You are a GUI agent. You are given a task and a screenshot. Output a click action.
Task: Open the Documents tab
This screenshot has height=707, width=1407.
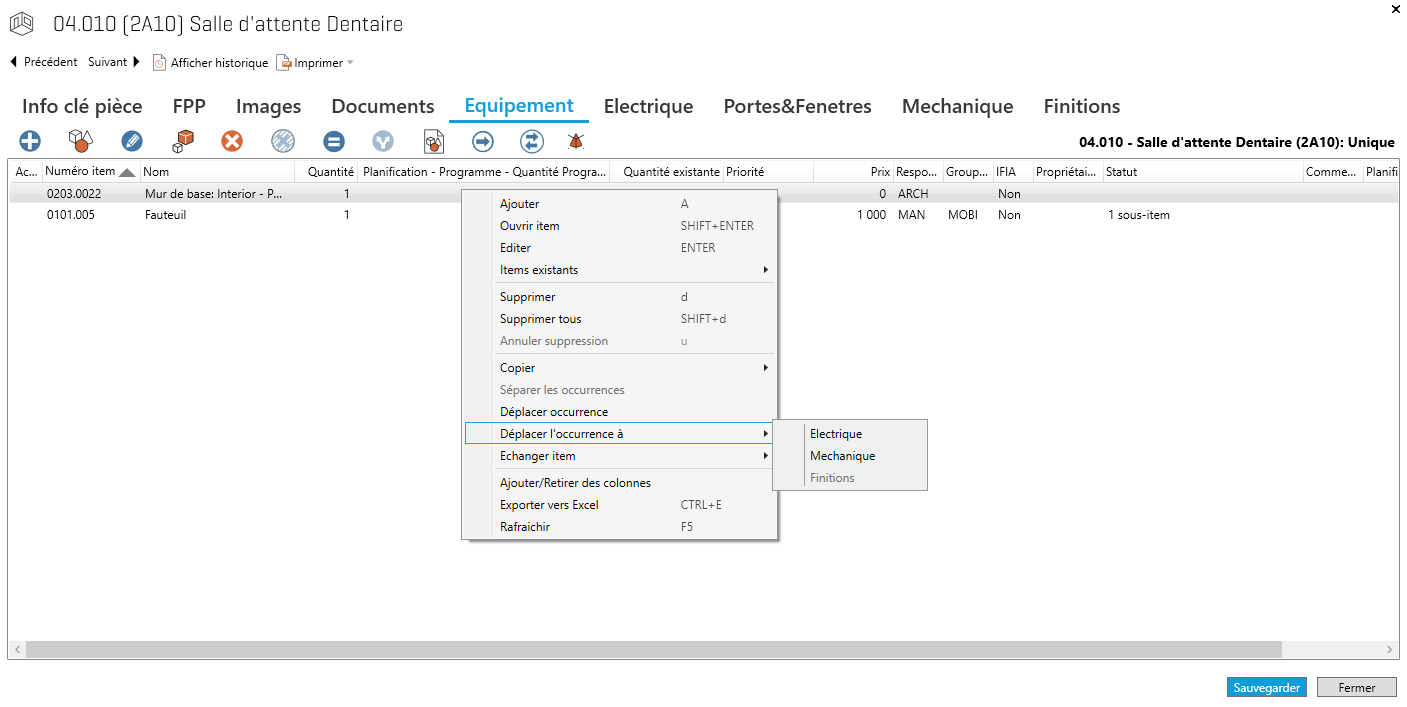click(x=382, y=106)
